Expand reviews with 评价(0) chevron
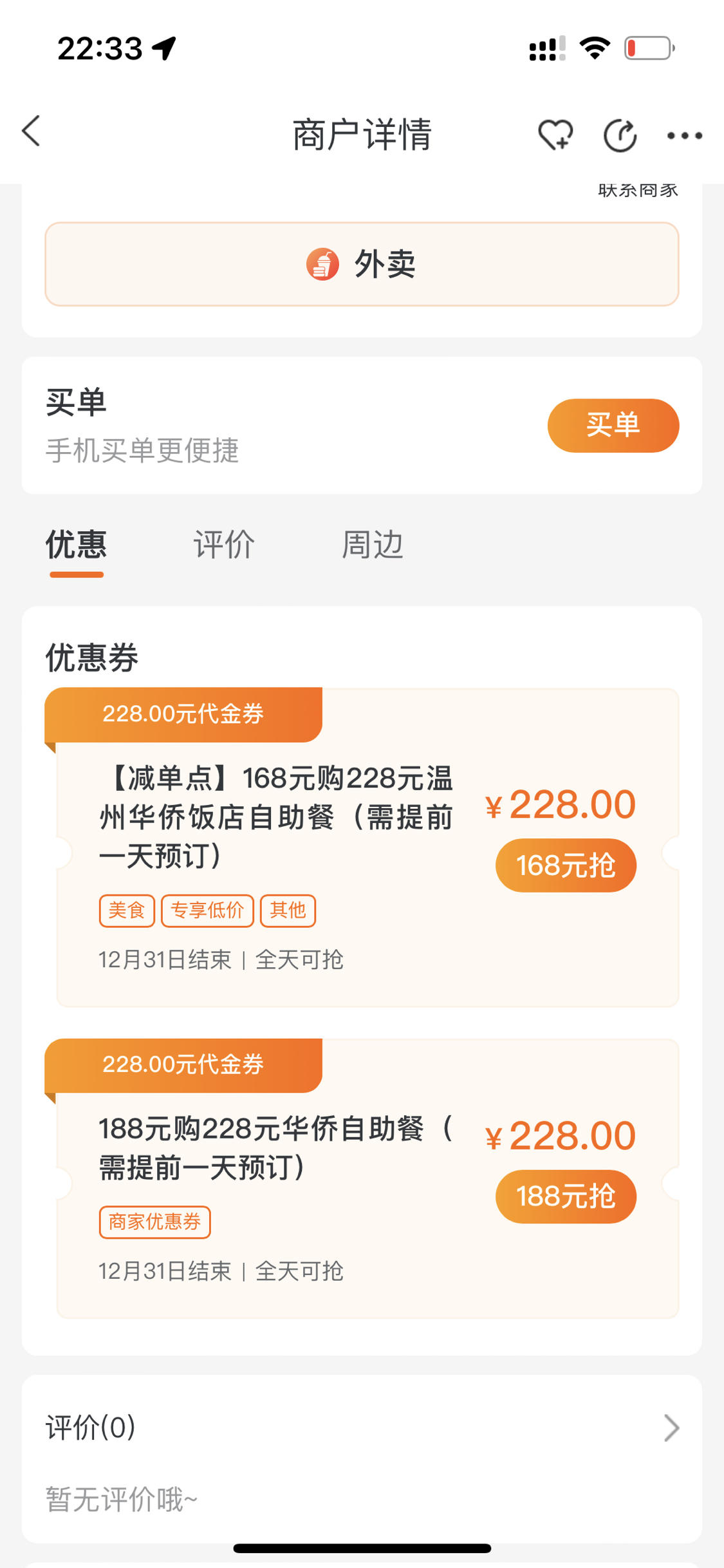The height and width of the screenshot is (1568, 724). pos(671,1428)
